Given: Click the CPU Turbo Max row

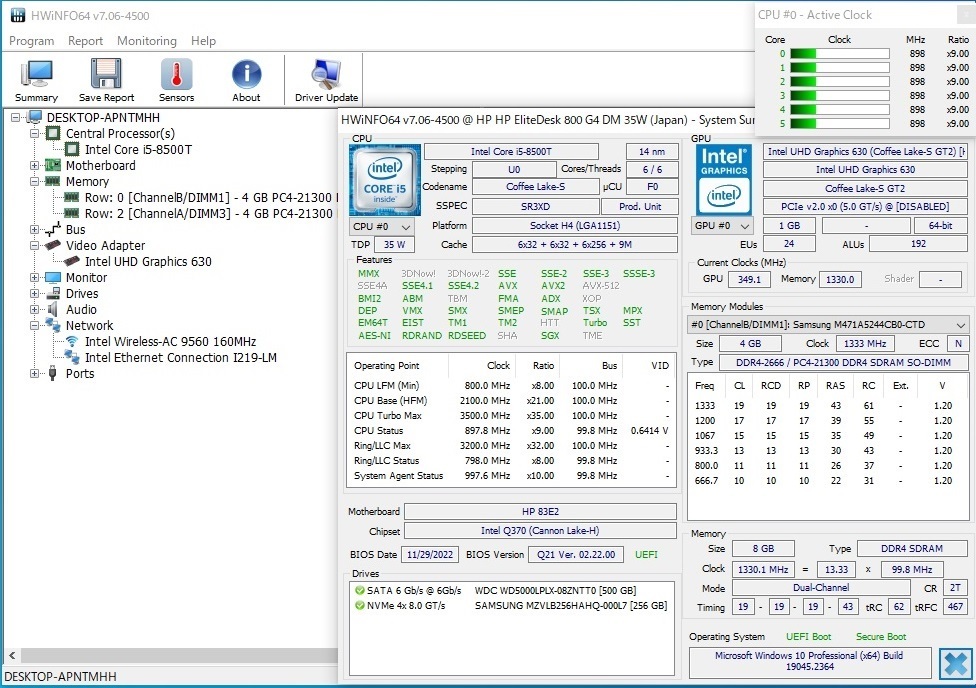Looking at the screenshot, I should tap(510, 415).
